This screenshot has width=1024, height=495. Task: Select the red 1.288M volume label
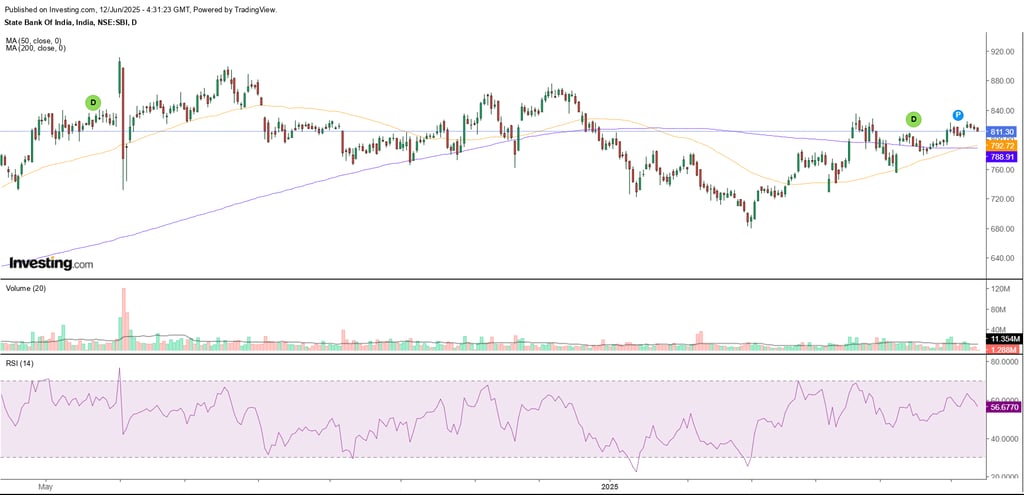coord(1002,349)
